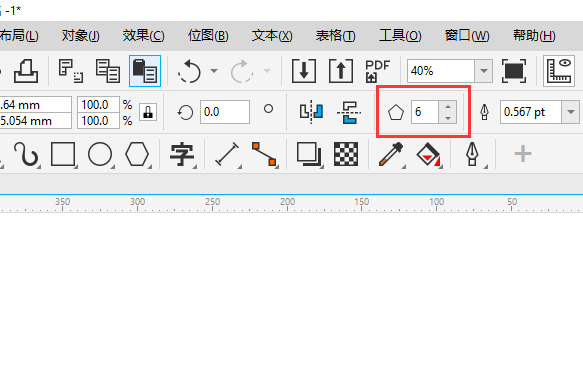Open the 40% zoom level dropdown
The image size is (583, 374).
(x=483, y=71)
